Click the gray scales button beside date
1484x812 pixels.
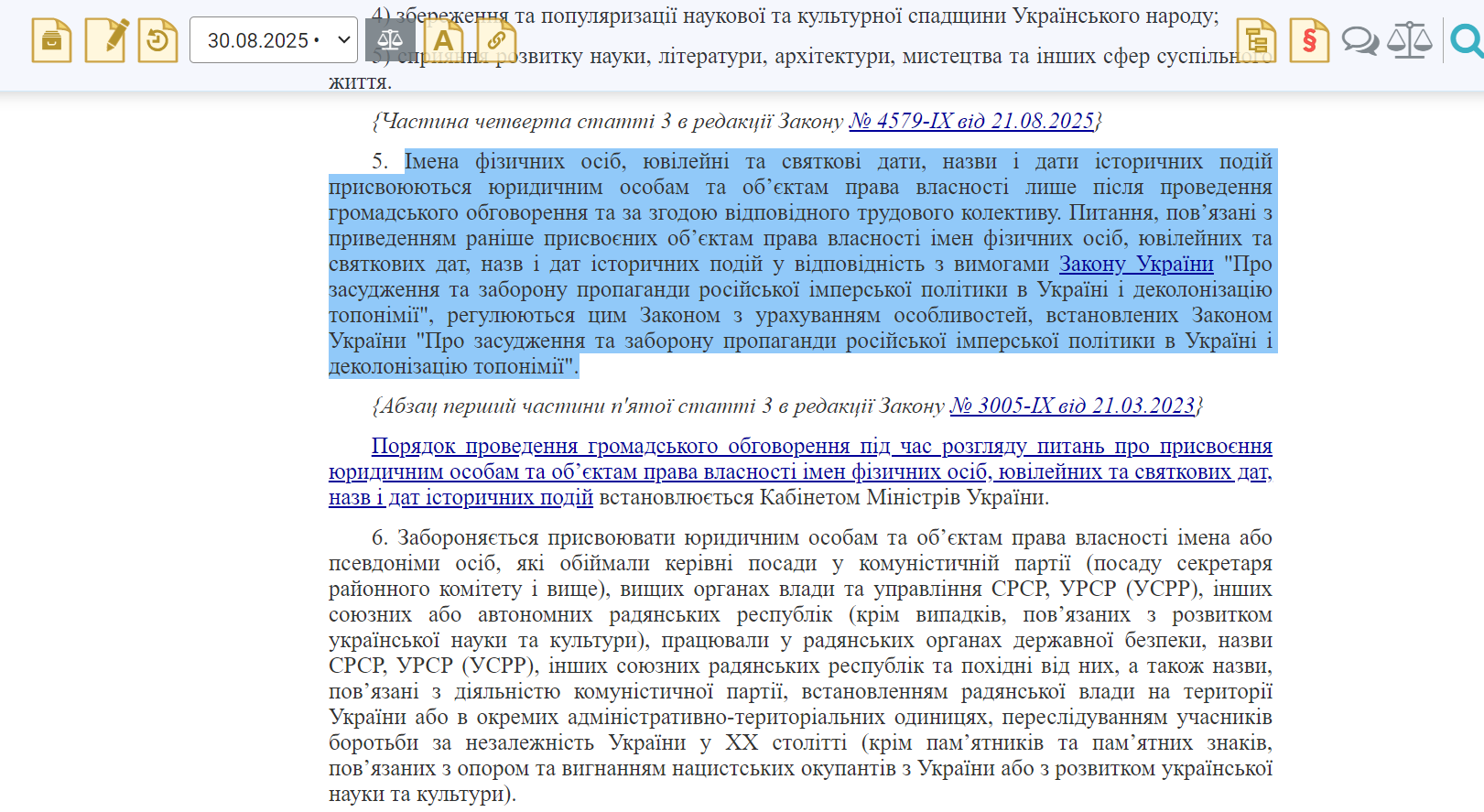[390, 40]
